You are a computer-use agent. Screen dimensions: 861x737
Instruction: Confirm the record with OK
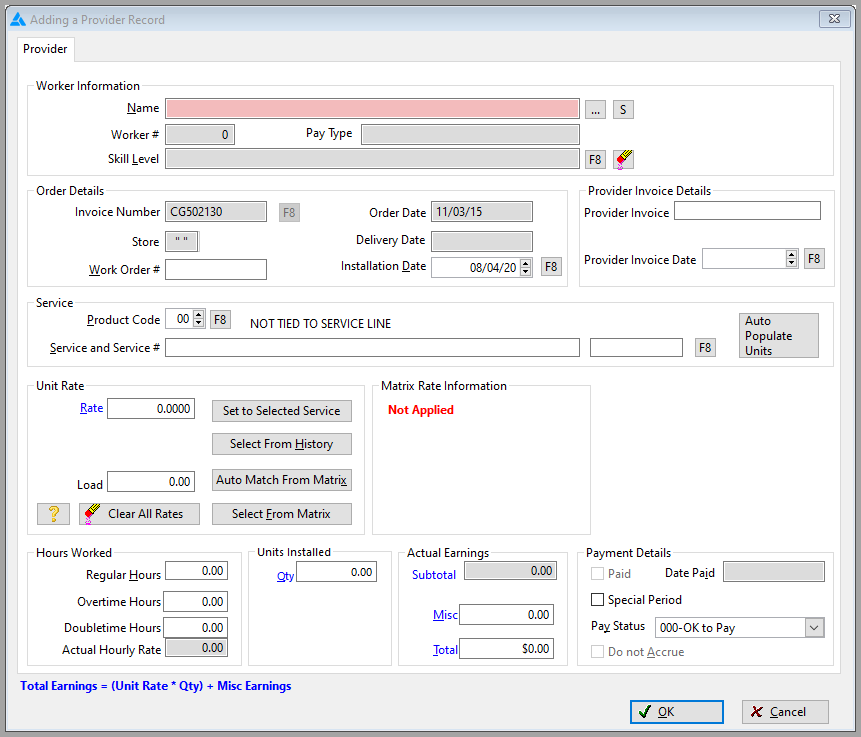pos(676,712)
